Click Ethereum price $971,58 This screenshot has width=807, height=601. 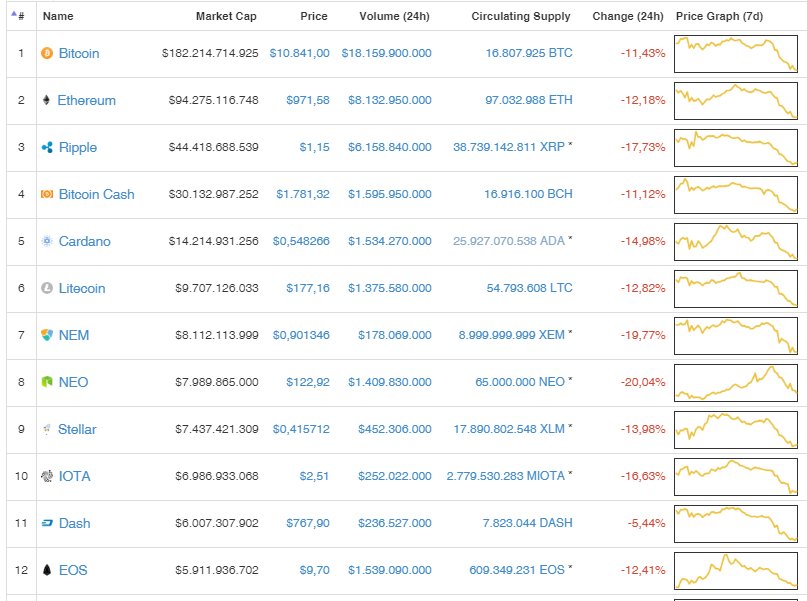click(308, 100)
